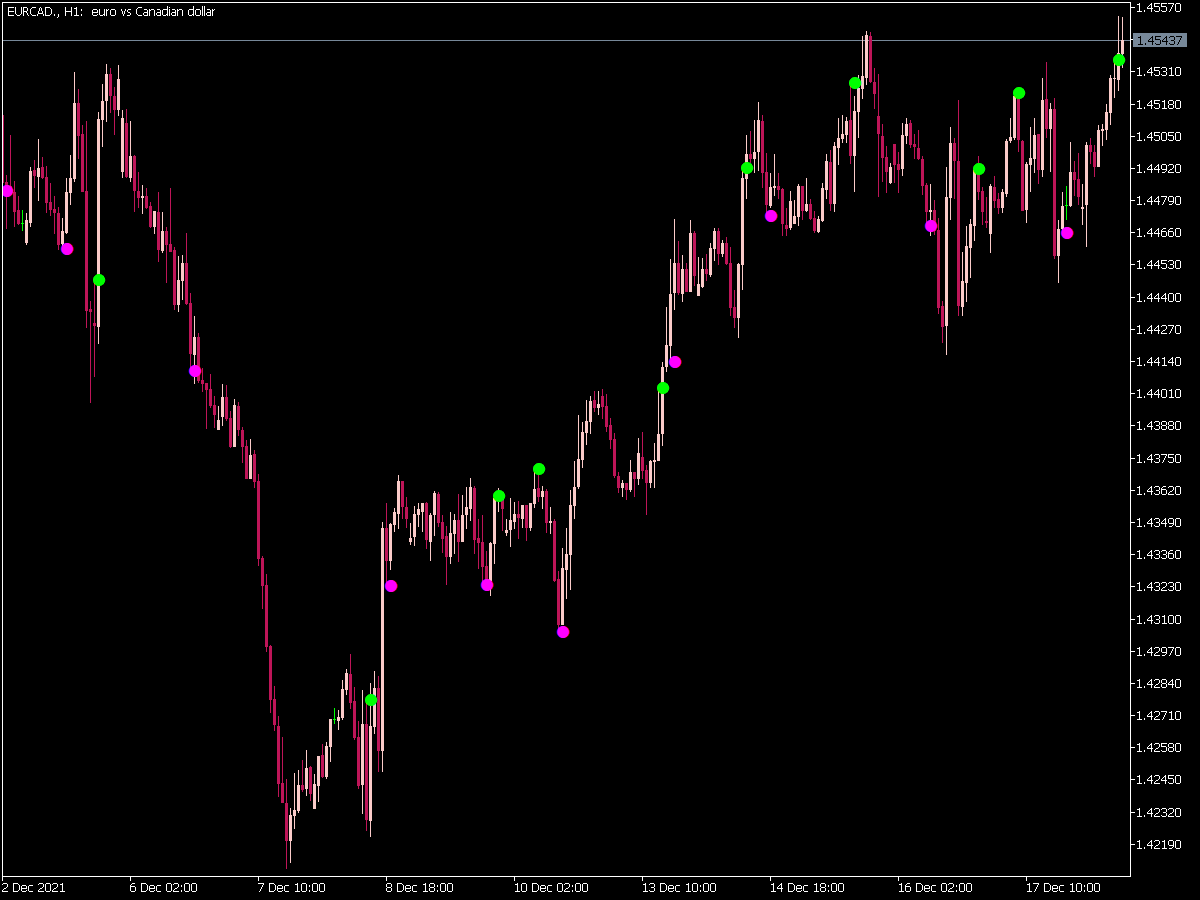Viewport: 1200px width, 900px height.
Task: Click the 1.43620 price scale label
Action: pyautogui.click(x=1161, y=490)
